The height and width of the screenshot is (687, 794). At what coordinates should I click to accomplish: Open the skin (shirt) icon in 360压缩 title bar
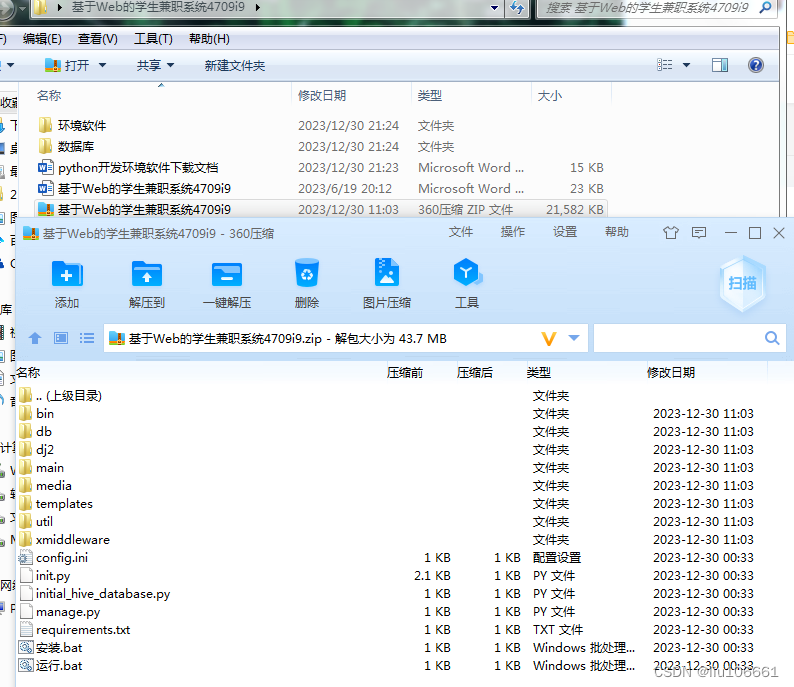[670, 233]
